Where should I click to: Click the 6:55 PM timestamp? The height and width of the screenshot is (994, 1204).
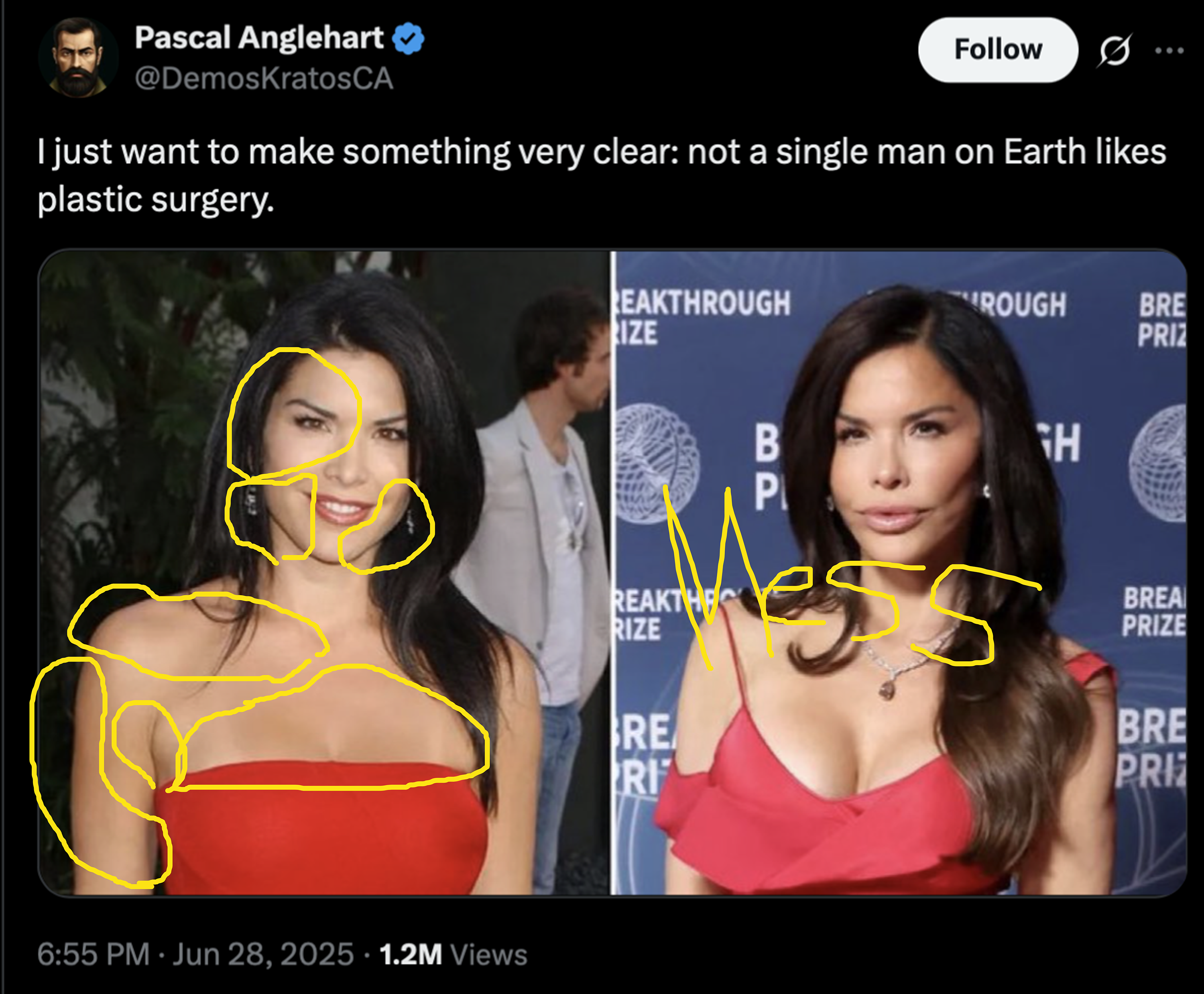[94, 955]
